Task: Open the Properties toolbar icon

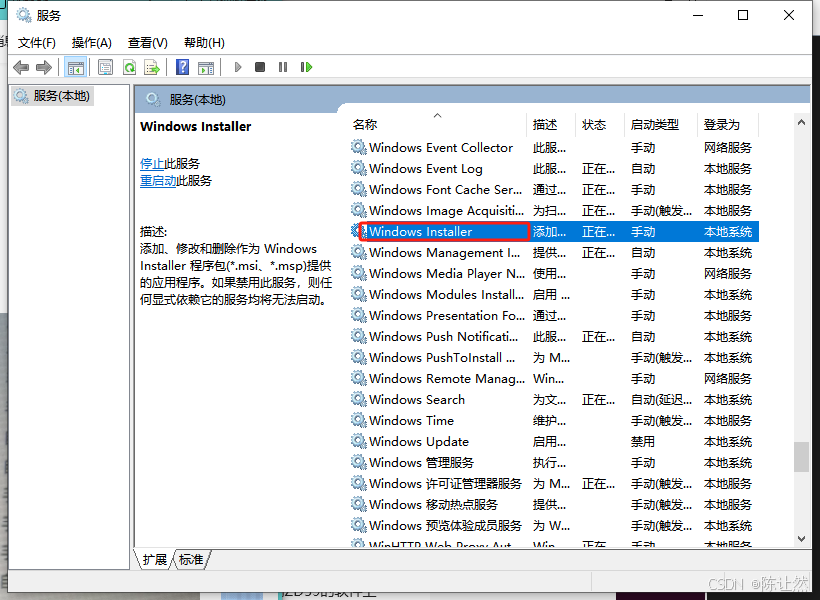Action: (x=105, y=67)
